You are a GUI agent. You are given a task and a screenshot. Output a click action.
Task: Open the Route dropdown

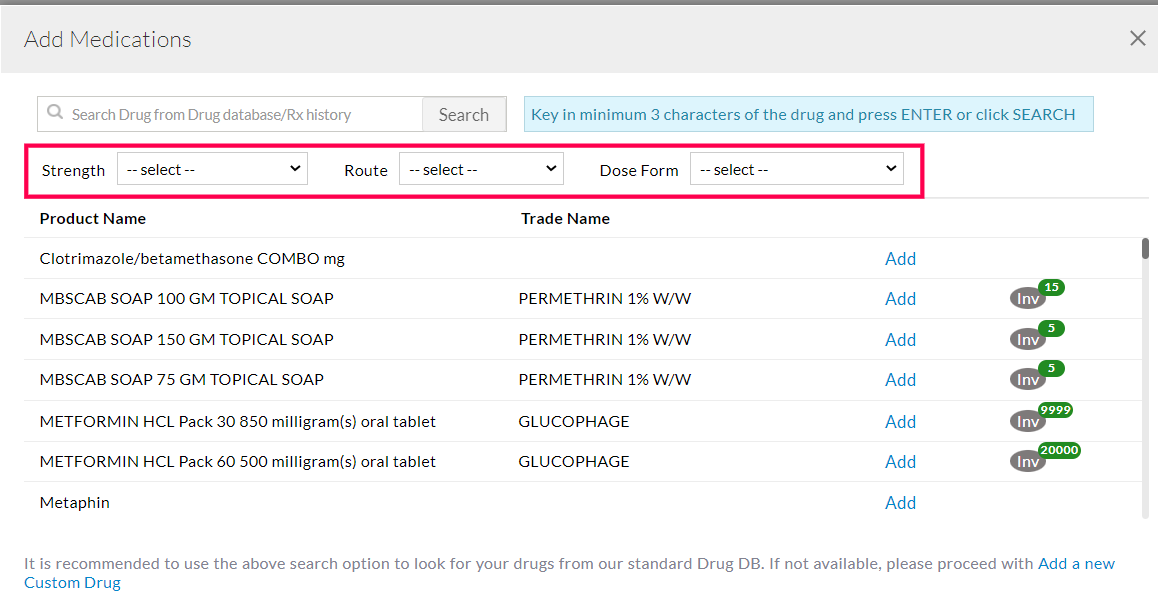point(481,169)
